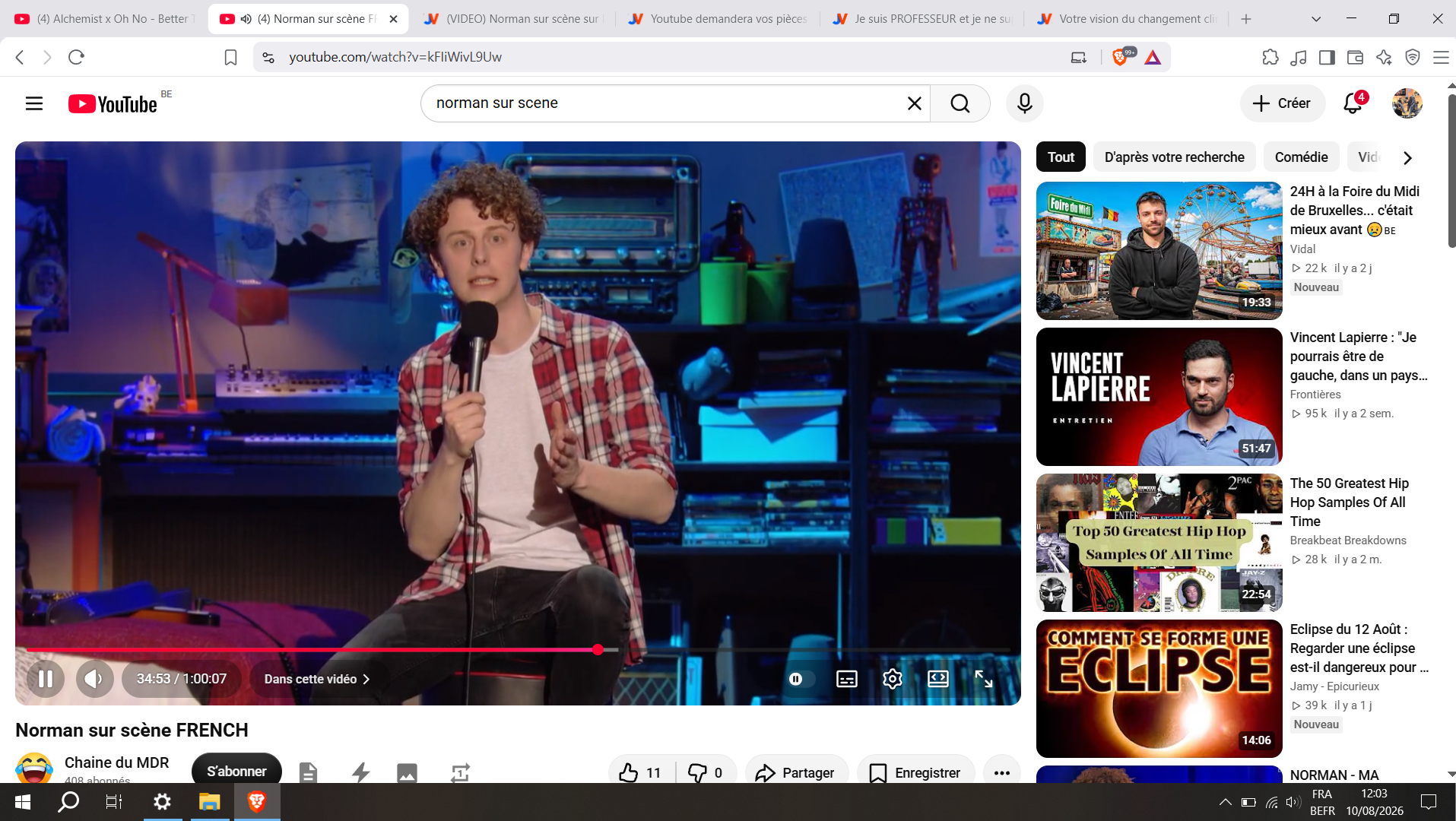Image resolution: width=1456 pixels, height=821 pixels.
Task: Open the account avatar menu
Action: [x=1407, y=103]
